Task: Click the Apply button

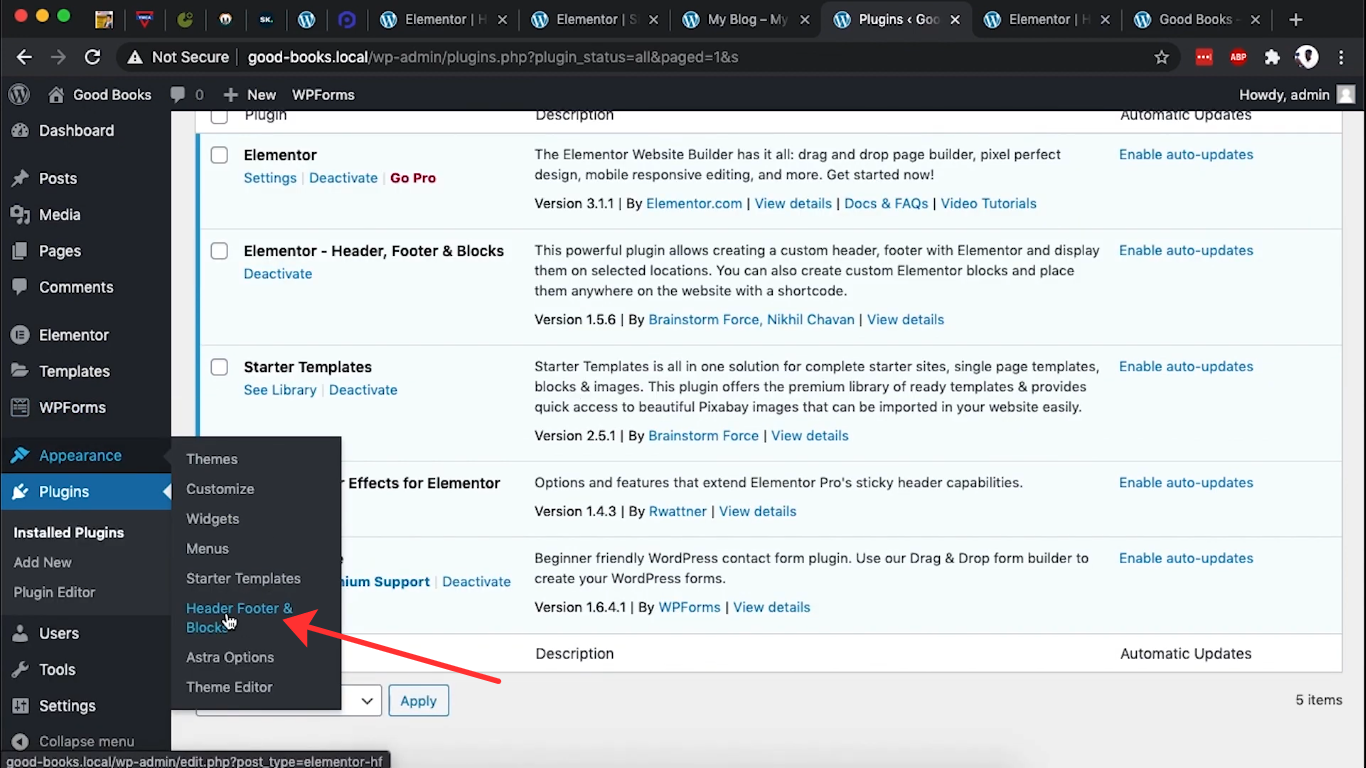Action: point(418,700)
